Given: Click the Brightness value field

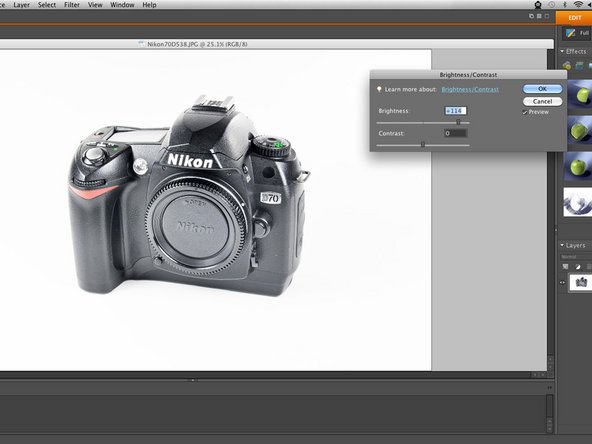Looking at the screenshot, I should point(455,111).
